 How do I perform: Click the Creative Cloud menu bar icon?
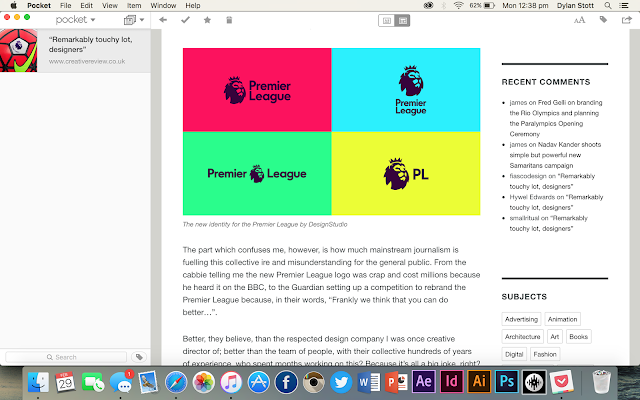[x=428, y=5]
